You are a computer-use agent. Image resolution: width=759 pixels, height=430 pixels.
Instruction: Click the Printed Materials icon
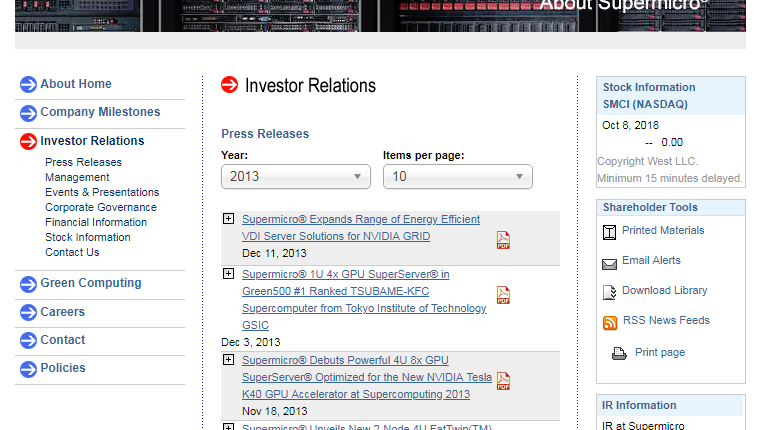pyautogui.click(x=609, y=232)
